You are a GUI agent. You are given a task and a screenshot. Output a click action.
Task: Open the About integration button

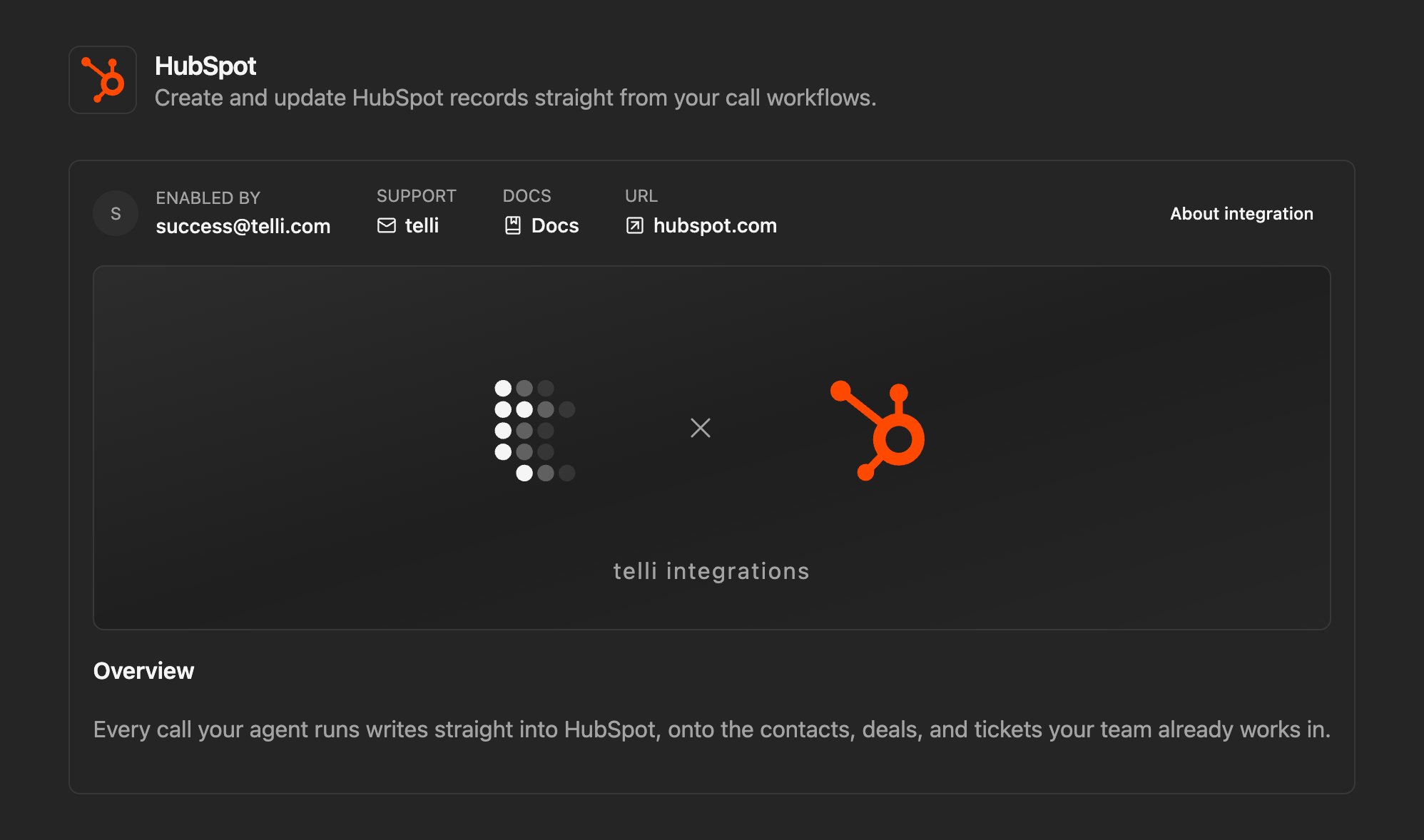pyautogui.click(x=1241, y=213)
